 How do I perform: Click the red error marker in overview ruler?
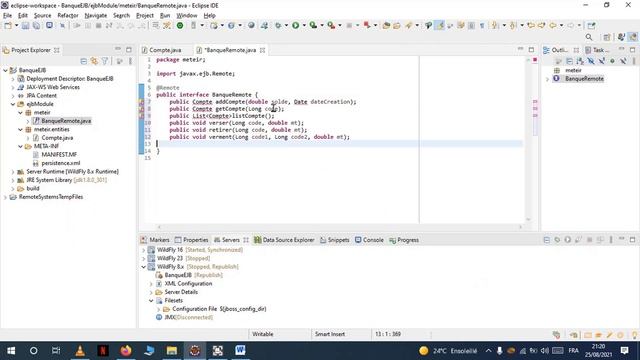coord(535,60)
